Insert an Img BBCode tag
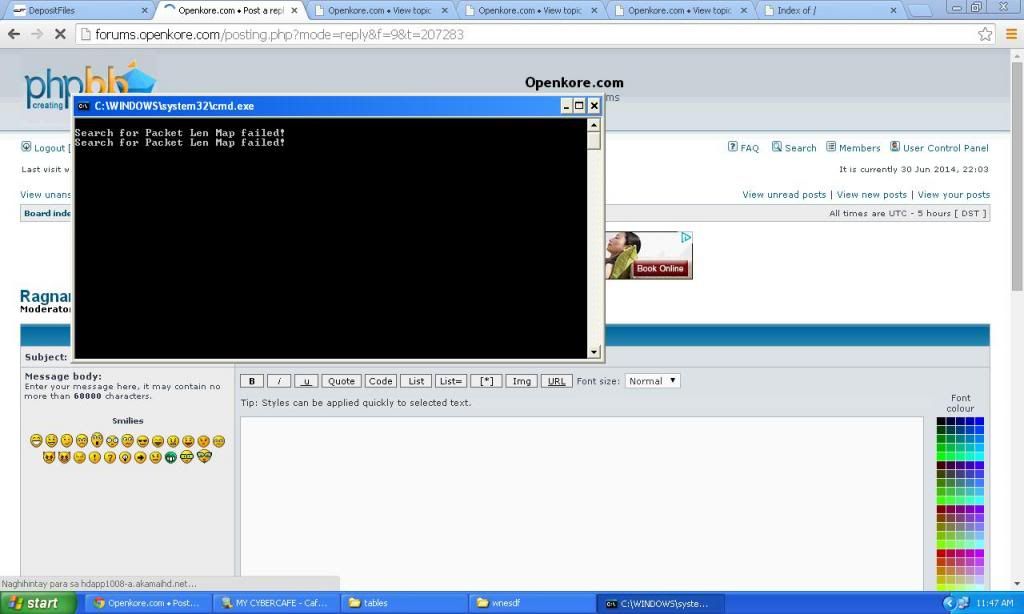The height and width of the screenshot is (614, 1024). pyautogui.click(x=521, y=381)
